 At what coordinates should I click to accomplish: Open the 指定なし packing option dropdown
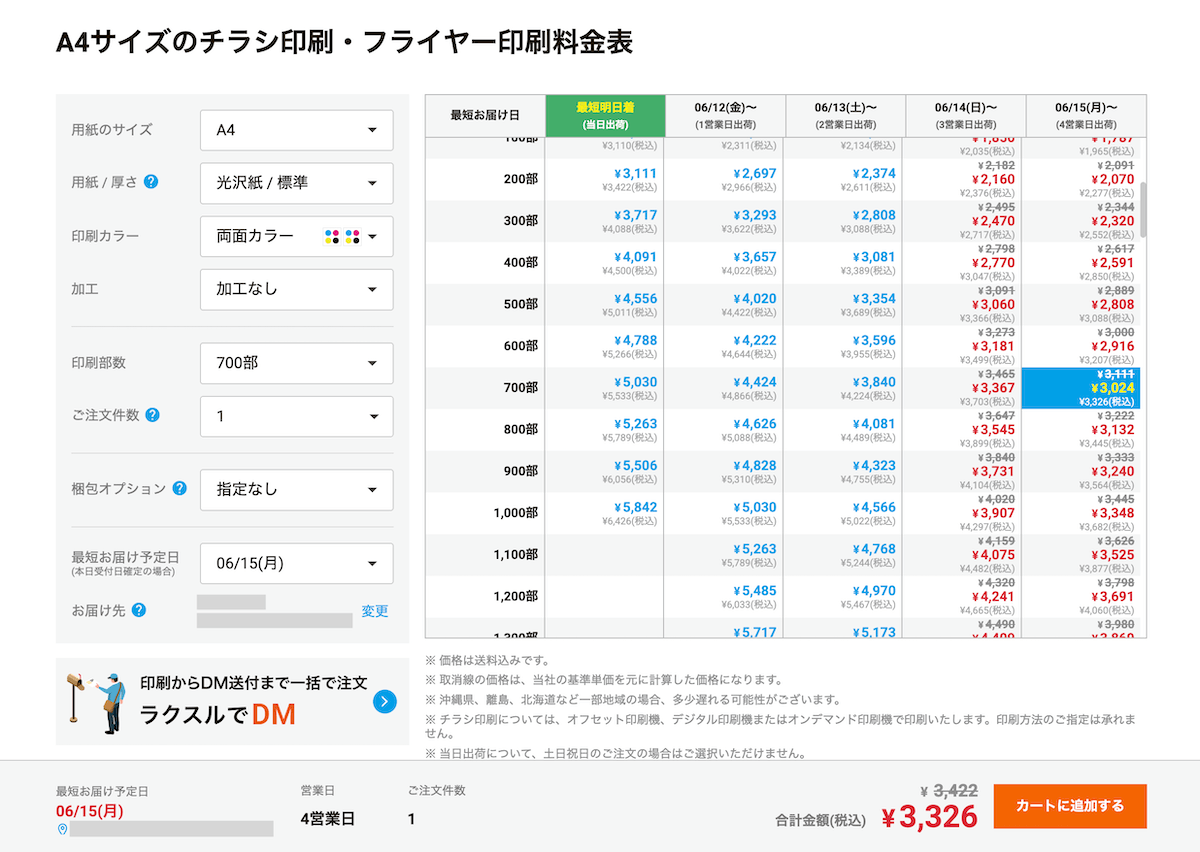click(x=297, y=490)
